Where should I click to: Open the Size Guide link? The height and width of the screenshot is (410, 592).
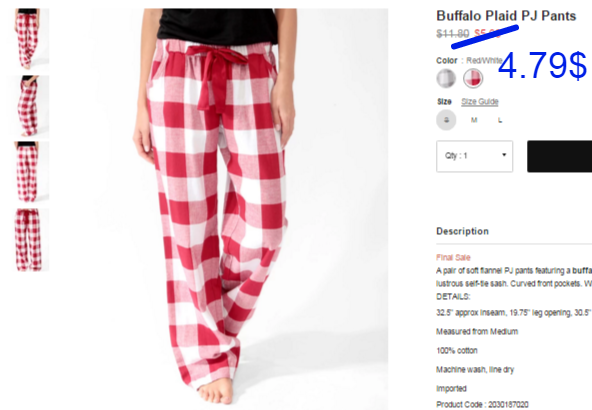click(x=479, y=102)
